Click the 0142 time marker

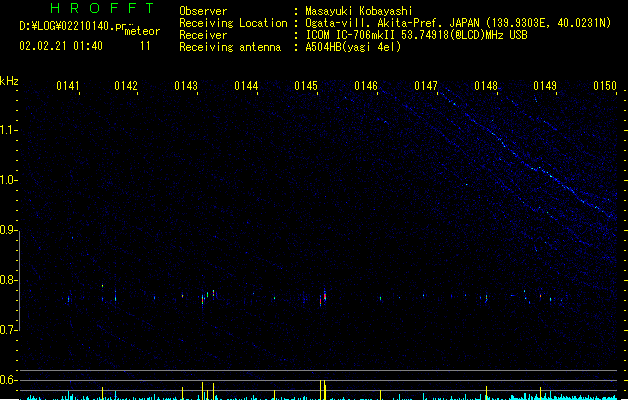126,86
